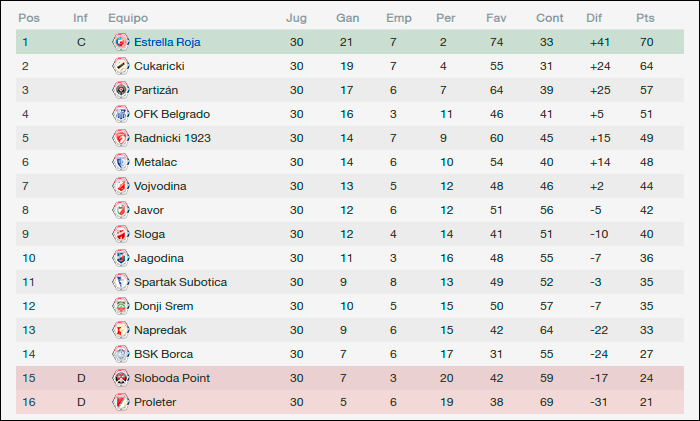Image resolution: width=700 pixels, height=421 pixels.
Task: Click the Napredak team name
Action: pos(160,330)
